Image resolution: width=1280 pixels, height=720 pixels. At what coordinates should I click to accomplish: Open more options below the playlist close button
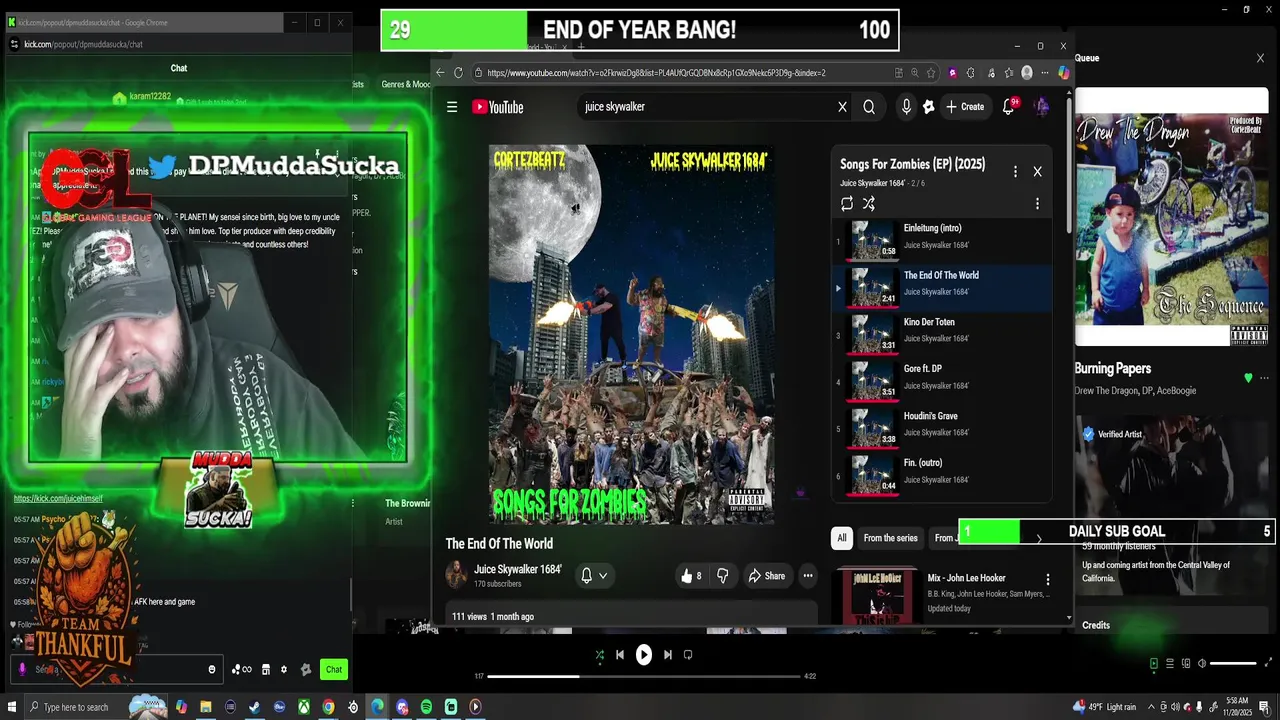pyautogui.click(x=1037, y=204)
